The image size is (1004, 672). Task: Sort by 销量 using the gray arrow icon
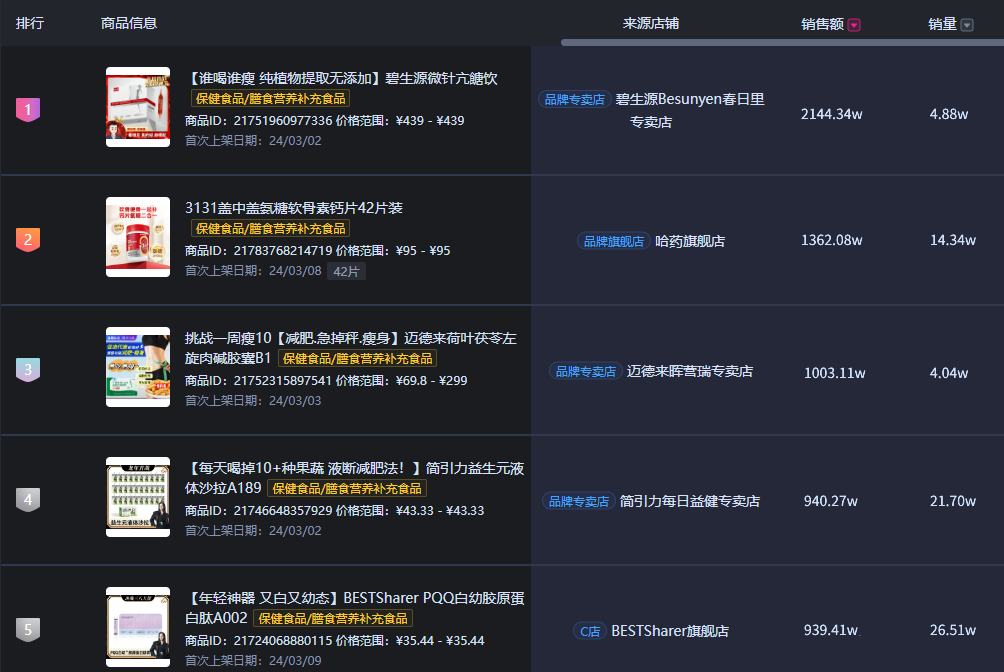coord(967,25)
